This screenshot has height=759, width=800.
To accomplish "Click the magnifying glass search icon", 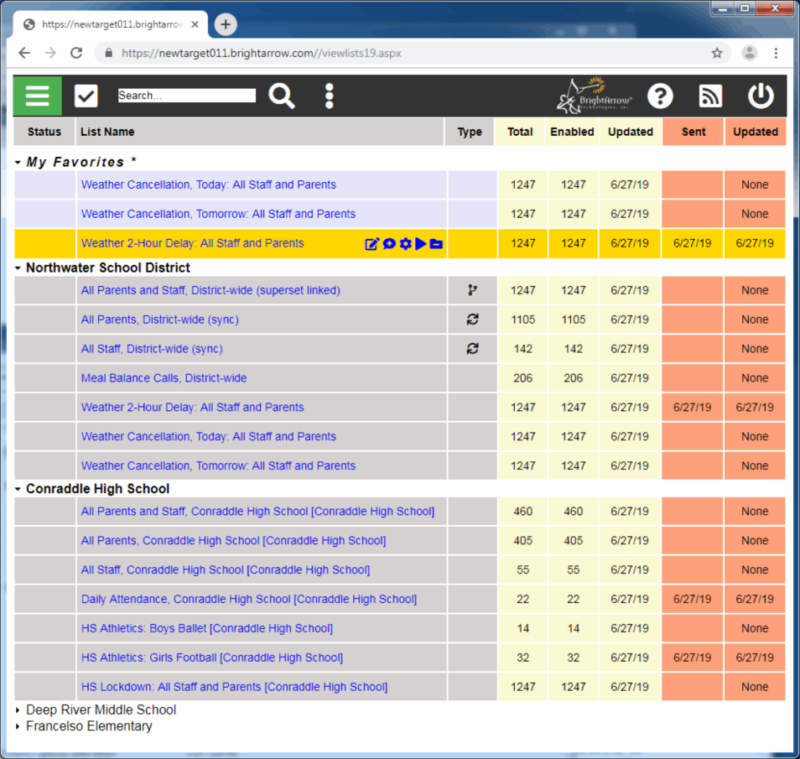I will click(x=282, y=96).
